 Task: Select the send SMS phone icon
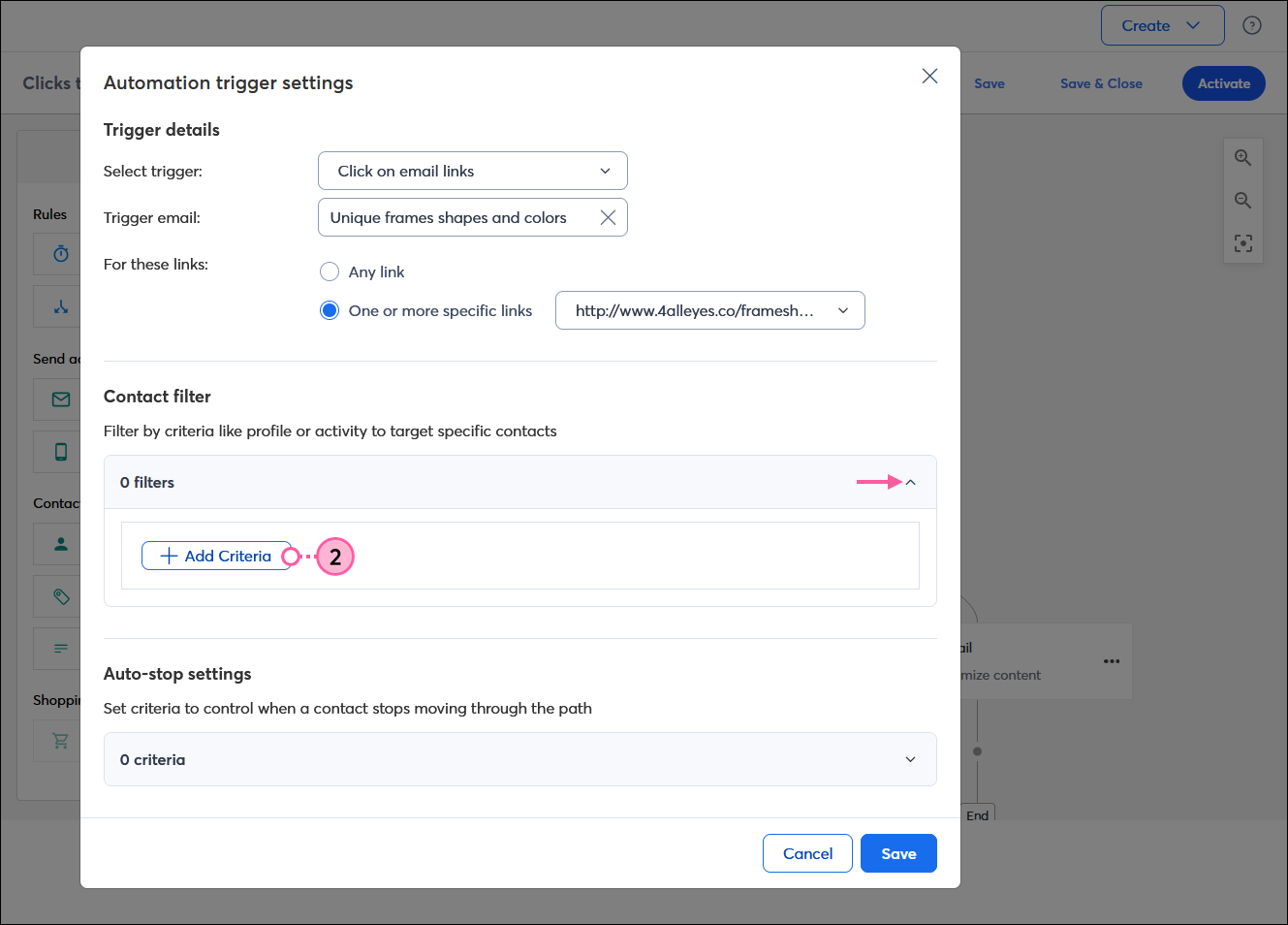tap(61, 452)
